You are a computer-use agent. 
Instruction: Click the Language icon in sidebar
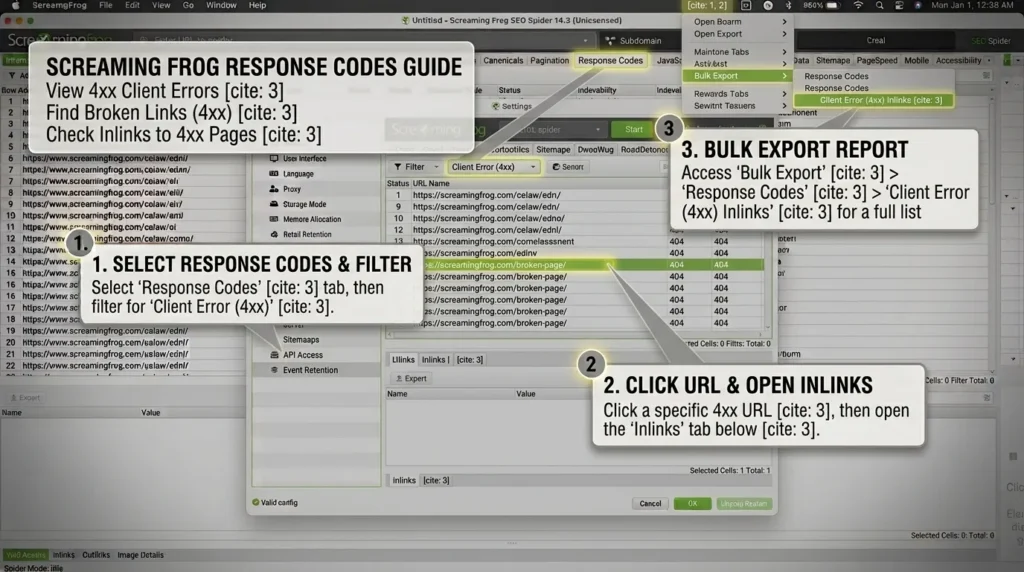pos(274,174)
